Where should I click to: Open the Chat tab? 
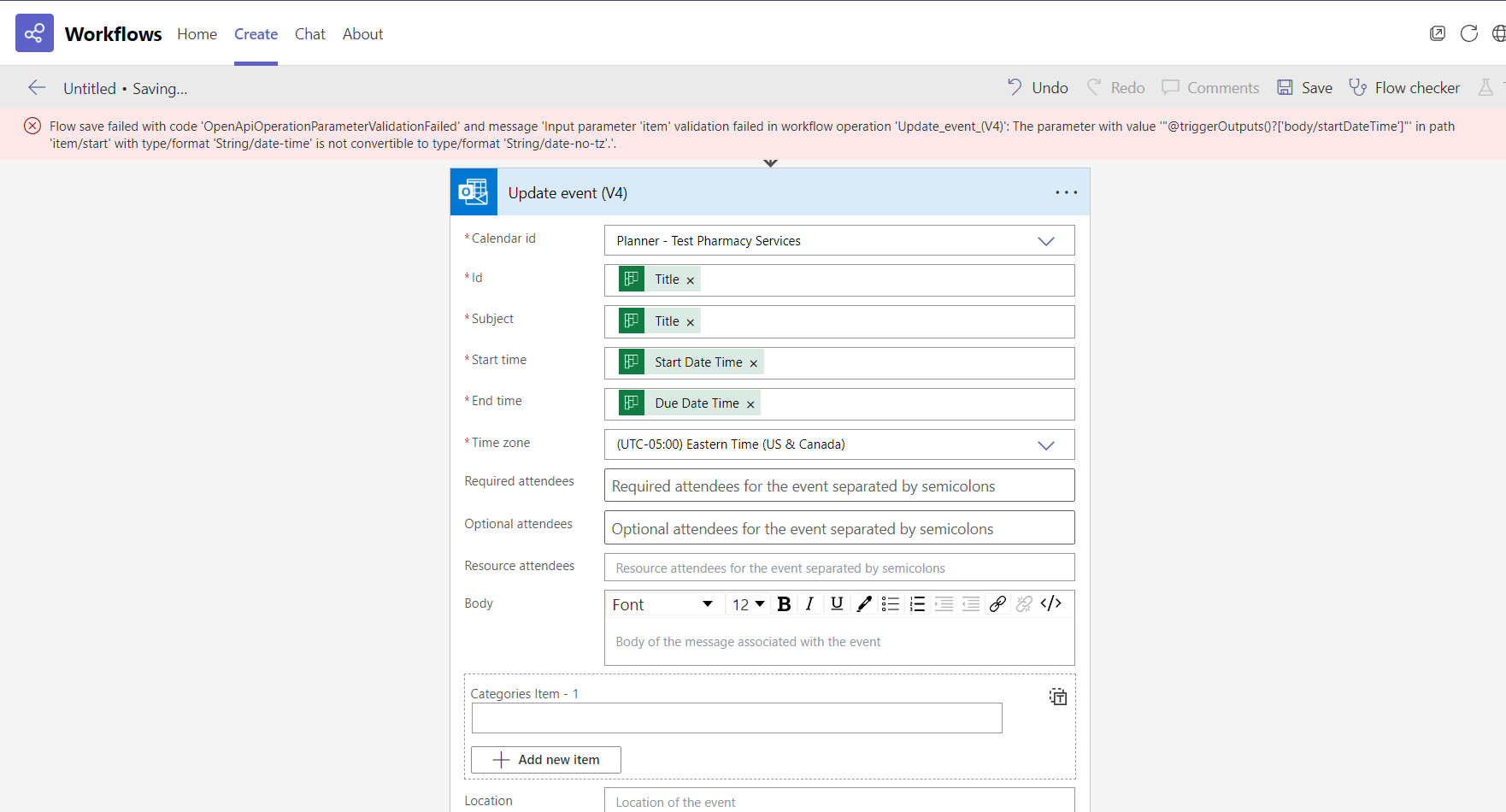tap(310, 34)
